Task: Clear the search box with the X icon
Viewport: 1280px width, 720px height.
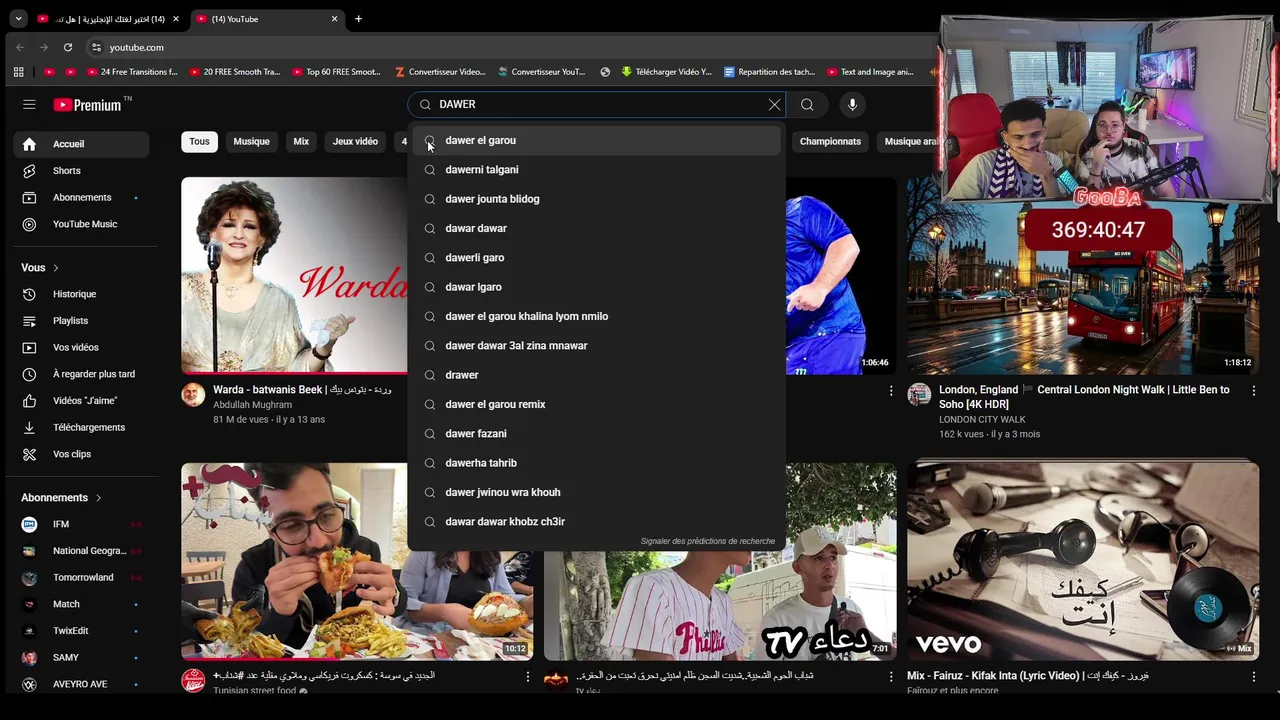Action: point(774,104)
